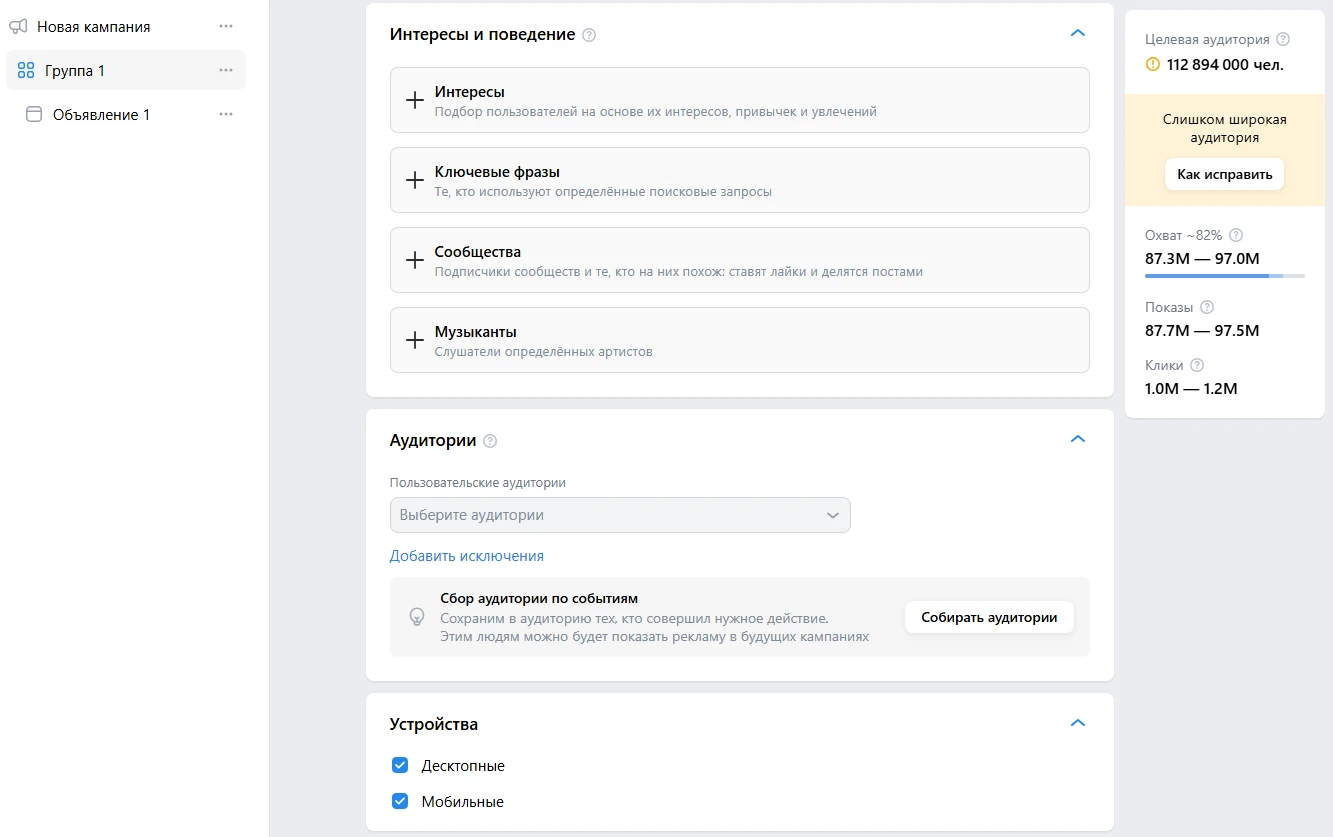Uncheck the Мобильные devices checkbox
The height and width of the screenshot is (837, 1333).
tap(400, 802)
